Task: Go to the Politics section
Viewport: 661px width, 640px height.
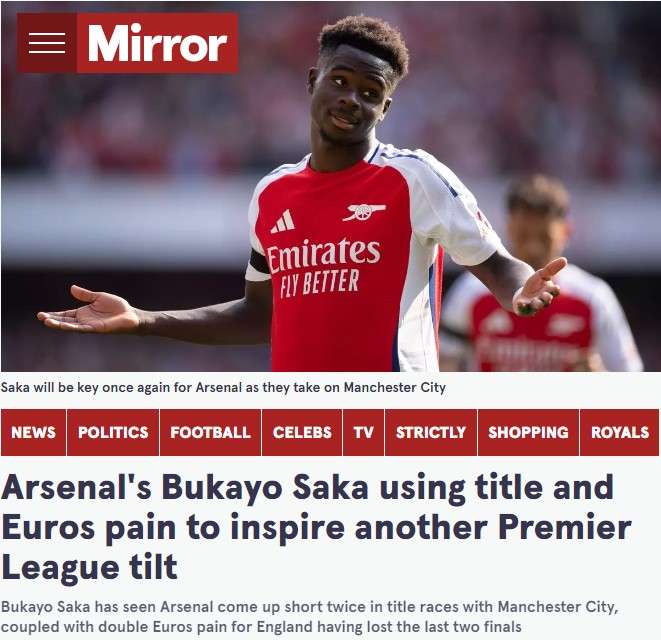Action: [x=113, y=432]
